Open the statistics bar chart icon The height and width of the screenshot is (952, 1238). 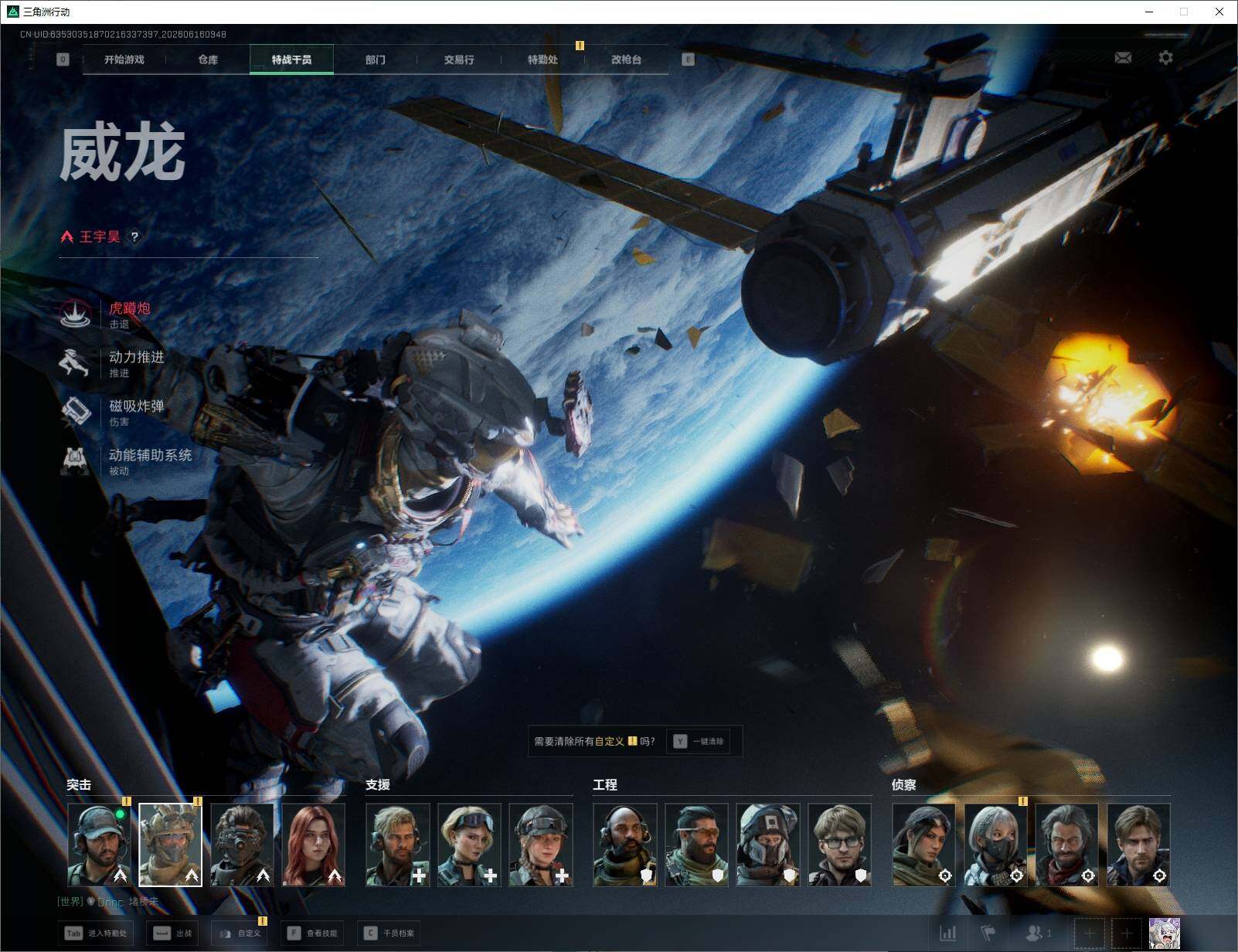948,933
